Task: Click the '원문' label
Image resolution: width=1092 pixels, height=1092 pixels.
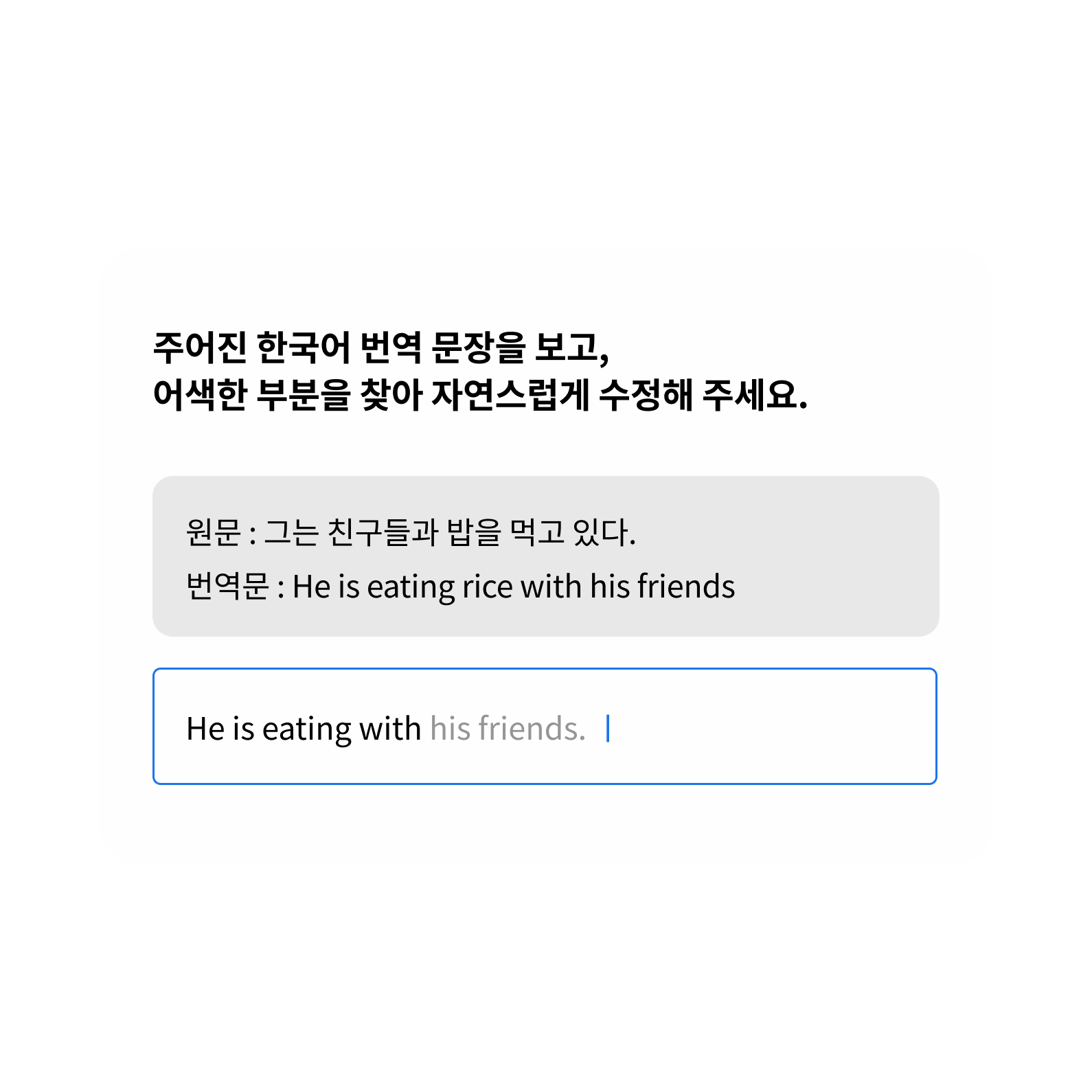Action: 214,532
